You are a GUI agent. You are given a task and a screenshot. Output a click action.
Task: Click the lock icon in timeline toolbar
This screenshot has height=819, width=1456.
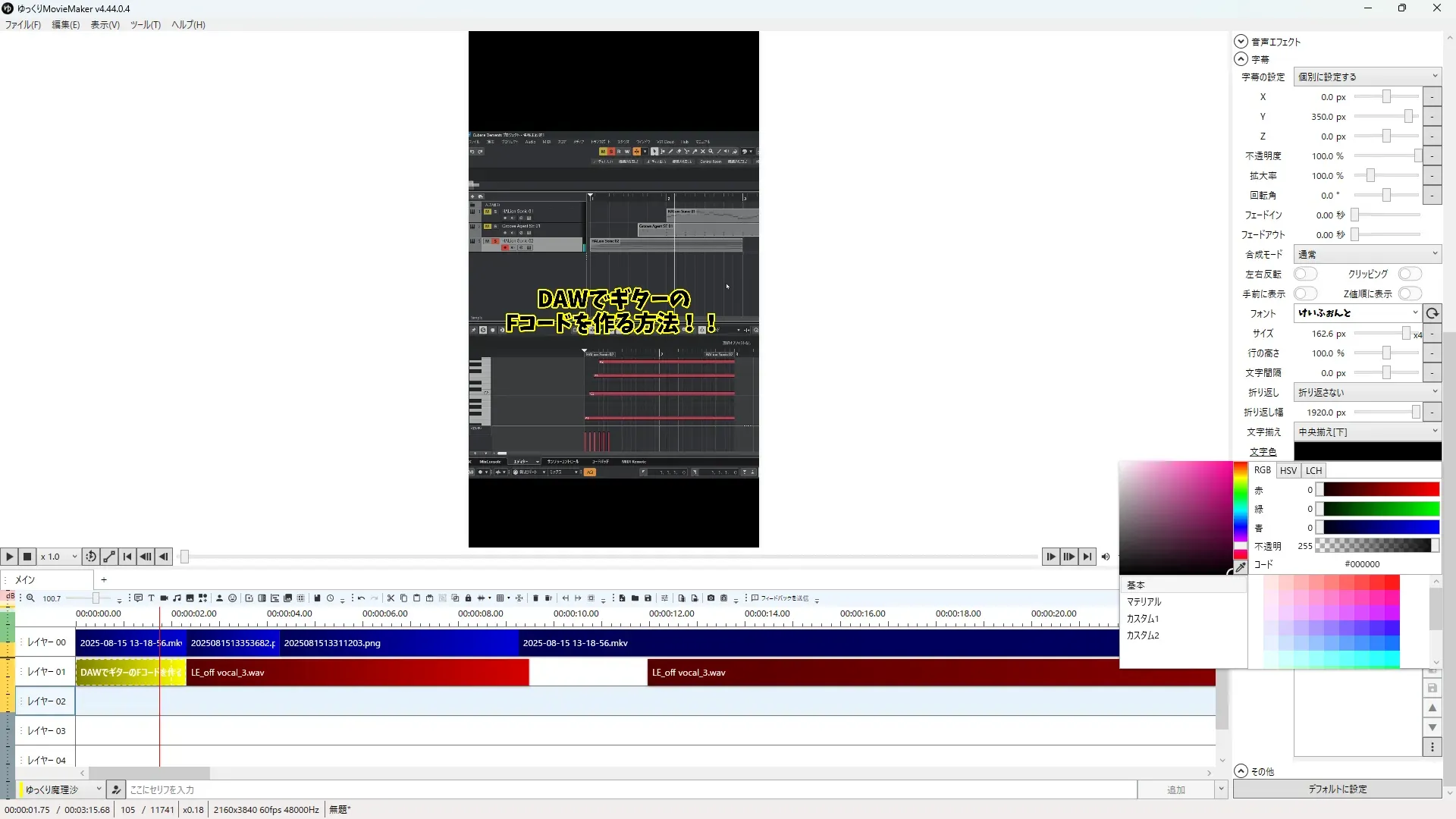(468, 598)
